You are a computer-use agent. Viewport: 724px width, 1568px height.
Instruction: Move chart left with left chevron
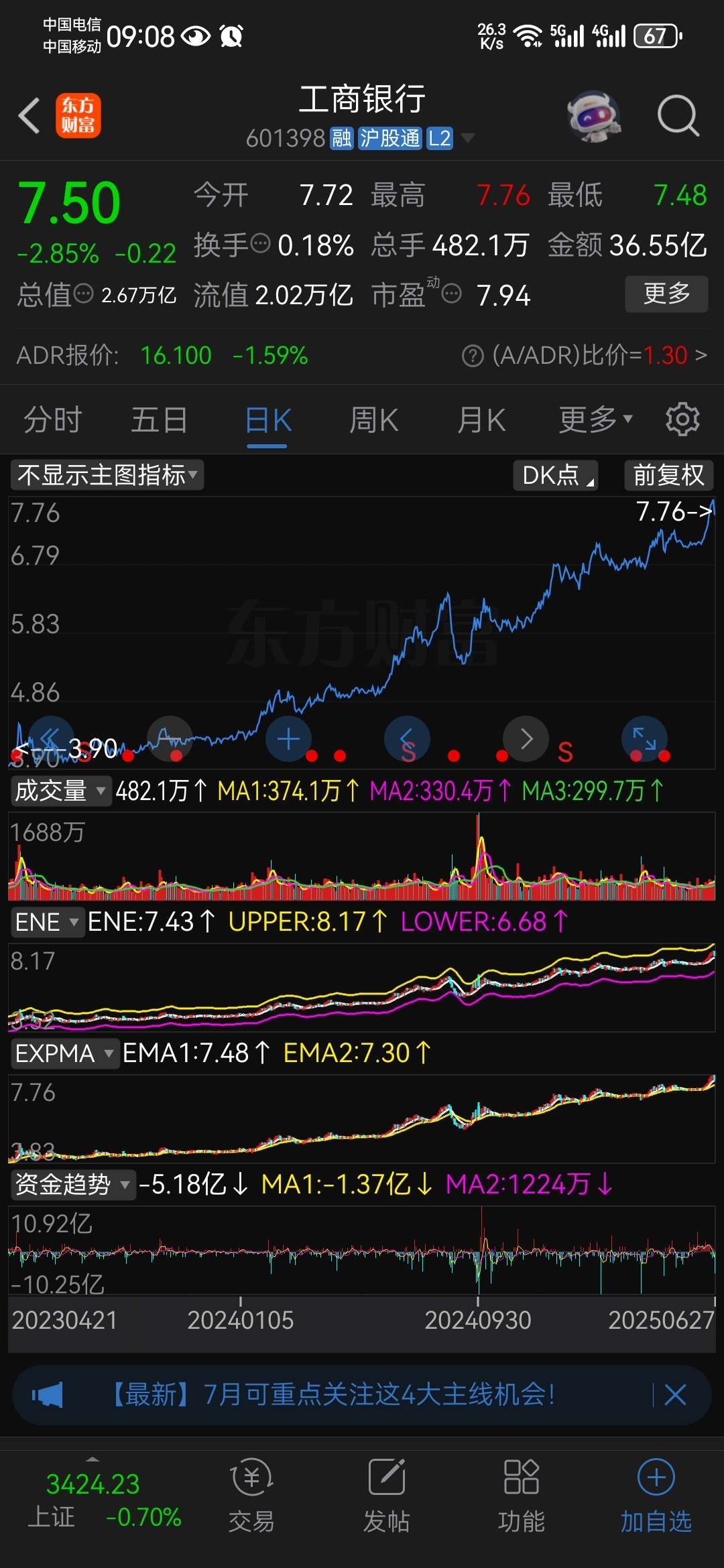pos(407,738)
